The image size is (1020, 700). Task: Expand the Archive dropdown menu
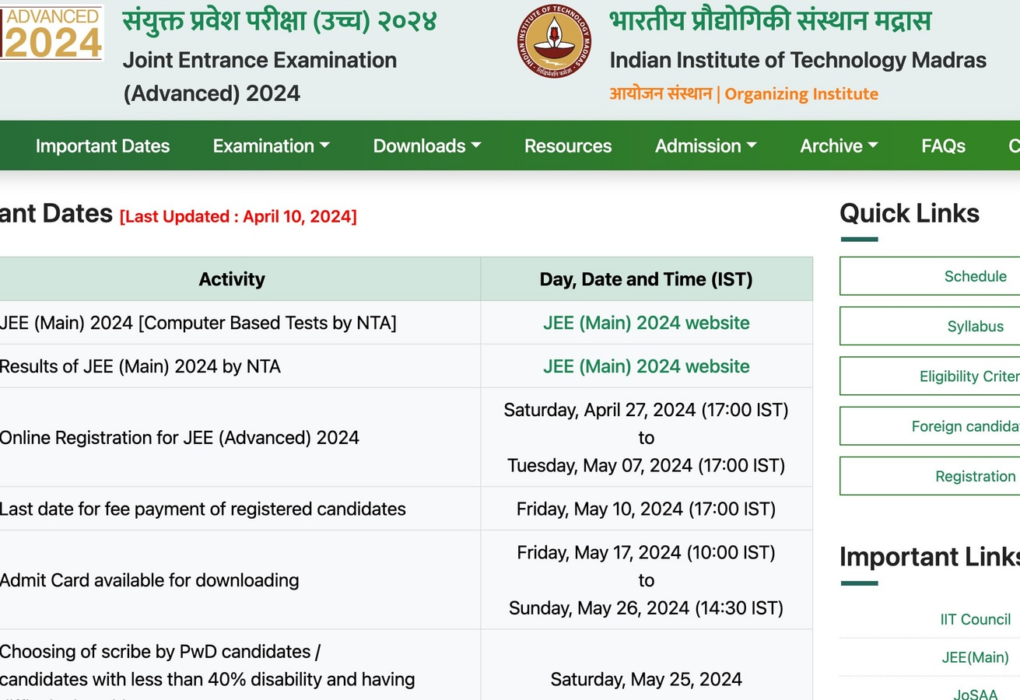pyautogui.click(x=838, y=146)
